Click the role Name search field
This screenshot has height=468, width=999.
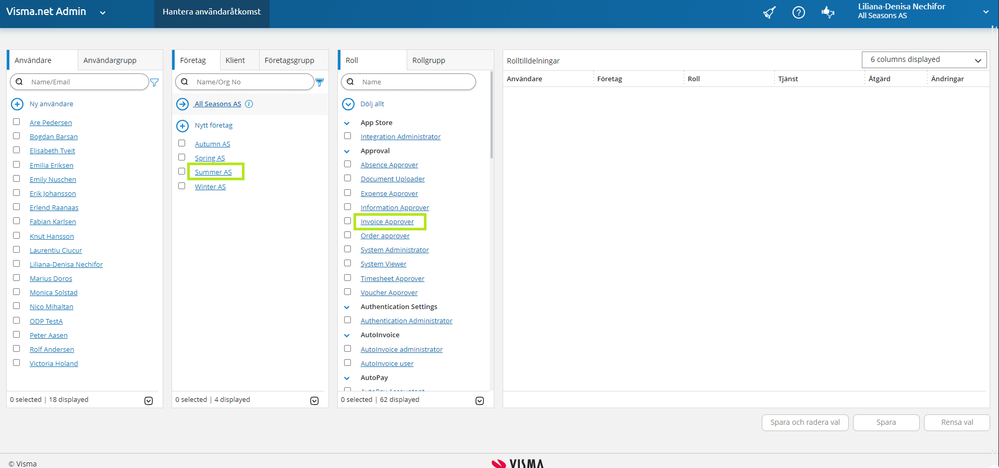pyautogui.click(x=408, y=82)
